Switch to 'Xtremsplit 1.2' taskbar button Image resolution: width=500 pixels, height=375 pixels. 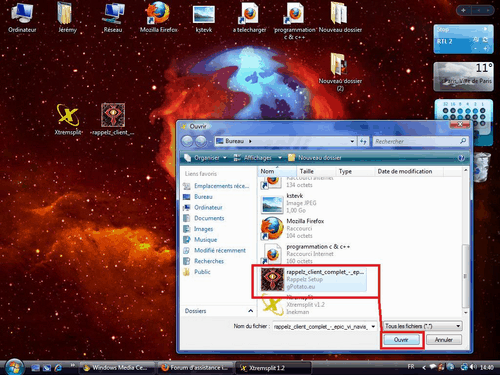coord(273,367)
